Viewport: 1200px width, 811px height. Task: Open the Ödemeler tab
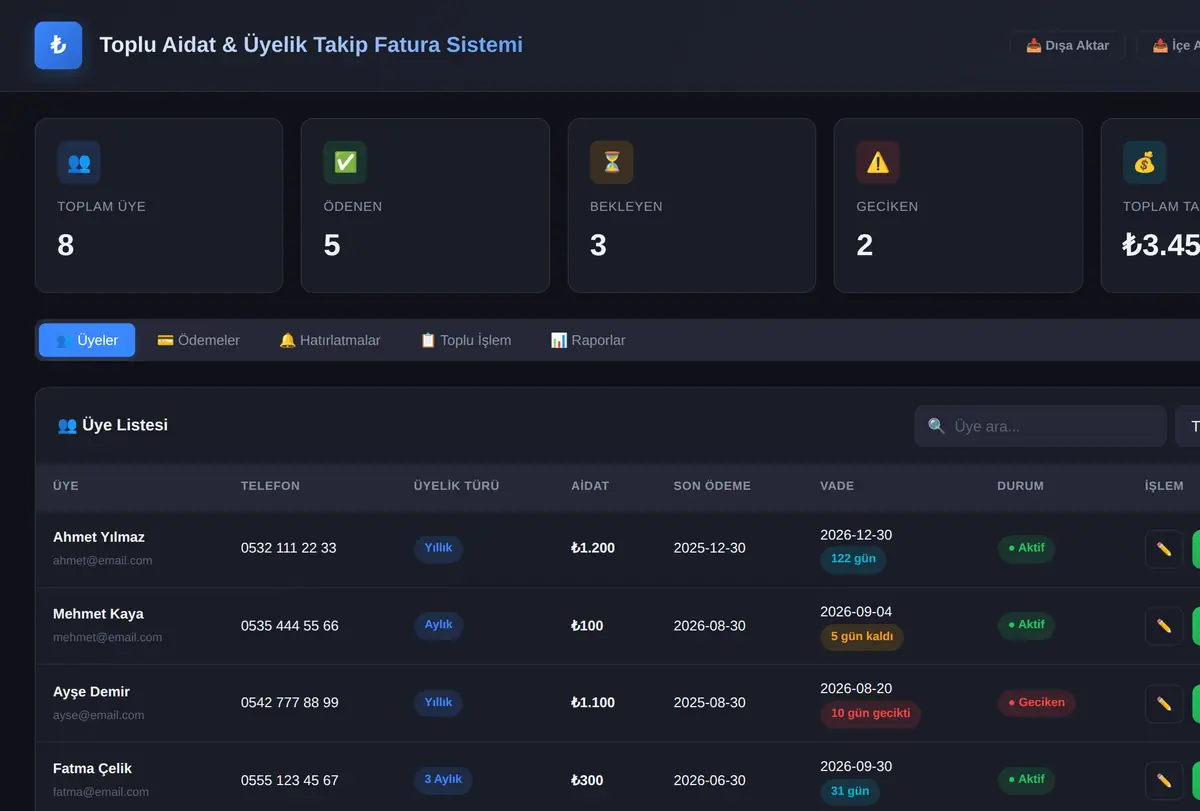tap(198, 340)
